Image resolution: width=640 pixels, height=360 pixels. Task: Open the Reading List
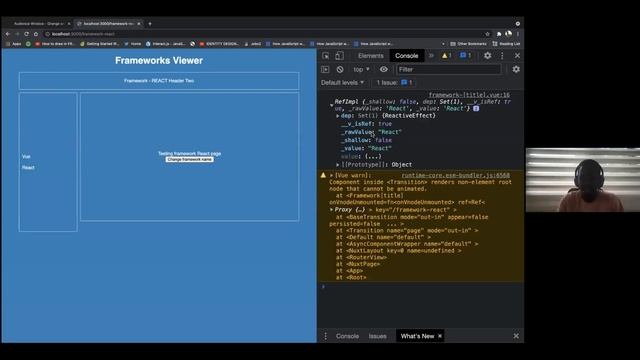pyautogui.click(x=506, y=44)
